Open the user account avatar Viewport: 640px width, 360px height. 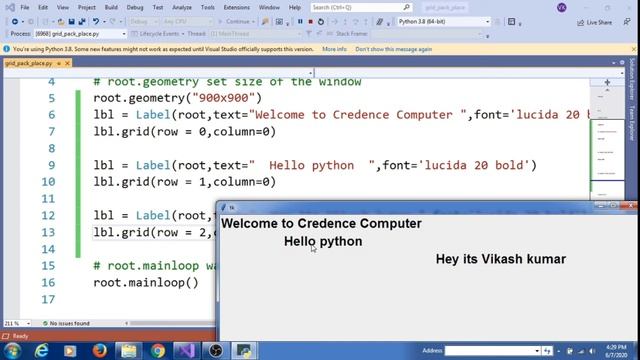point(562,7)
